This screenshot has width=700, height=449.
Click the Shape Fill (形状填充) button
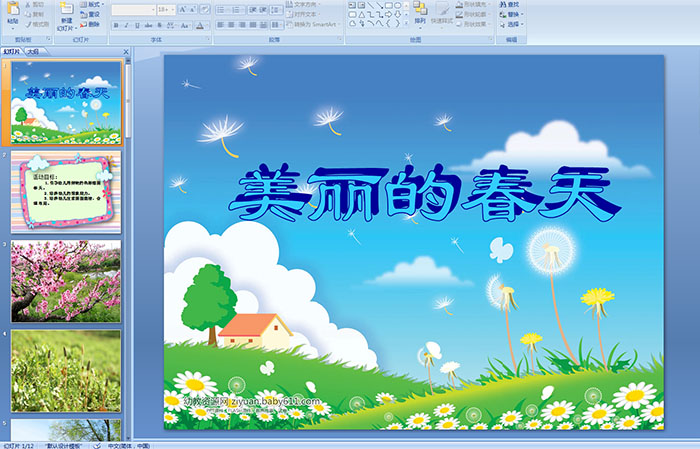[473, 4]
